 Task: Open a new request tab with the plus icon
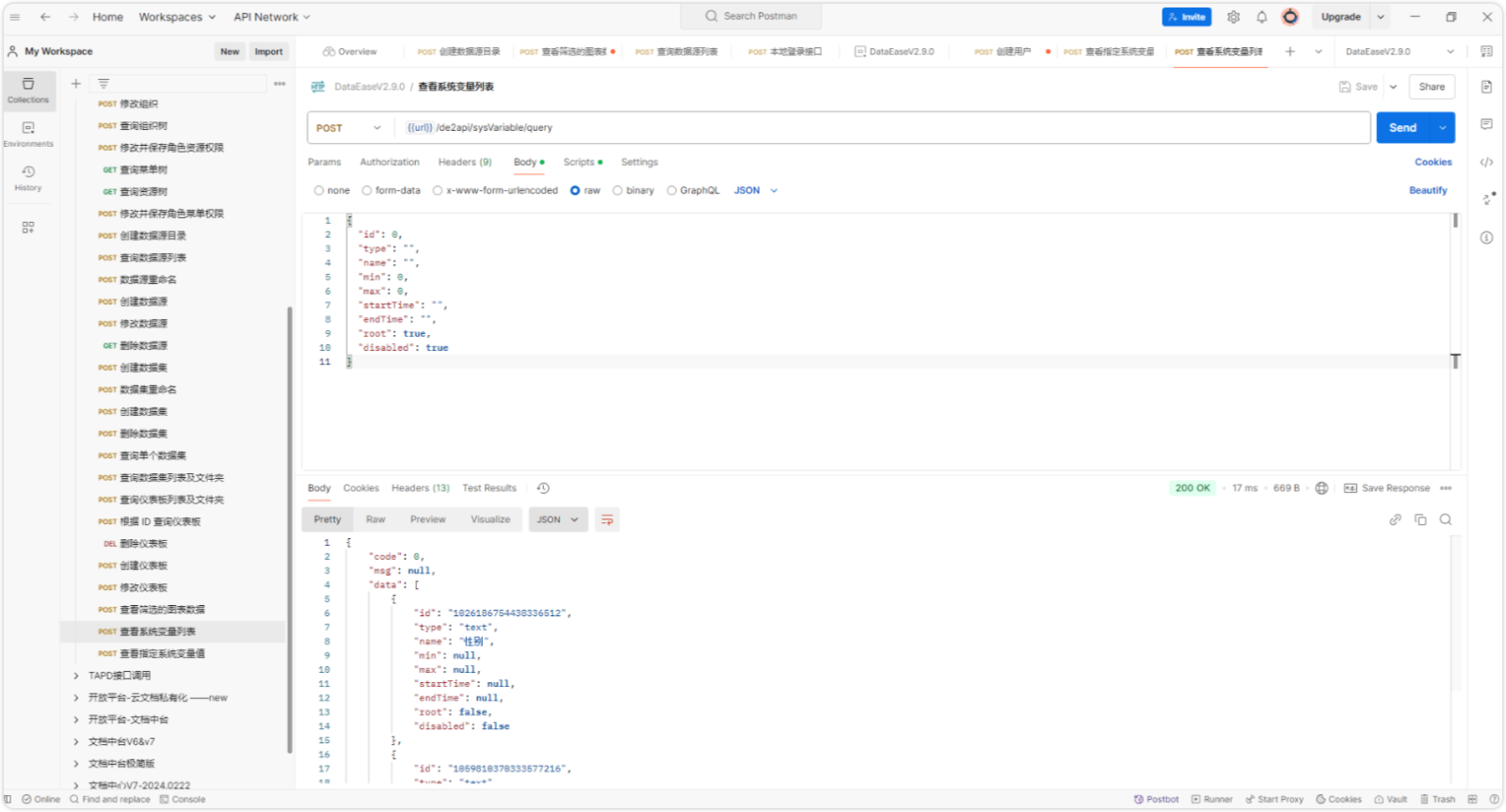click(x=1290, y=52)
